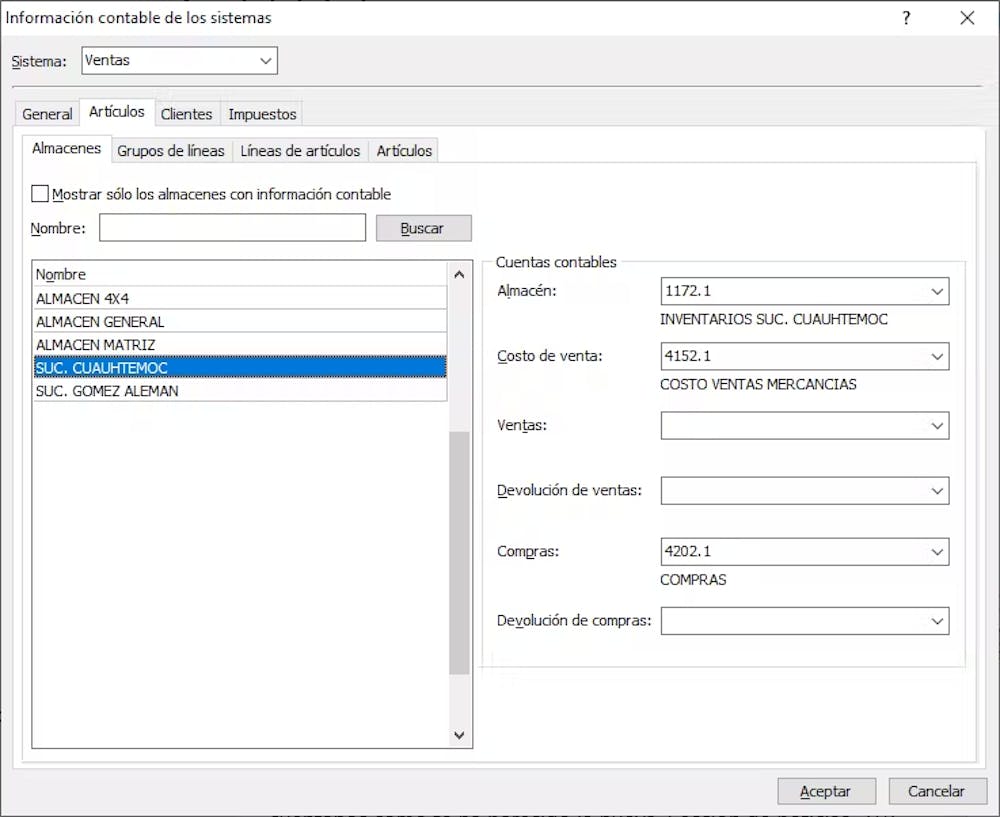Click the list's scroll down arrow
The image size is (1000, 817).
(460, 735)
